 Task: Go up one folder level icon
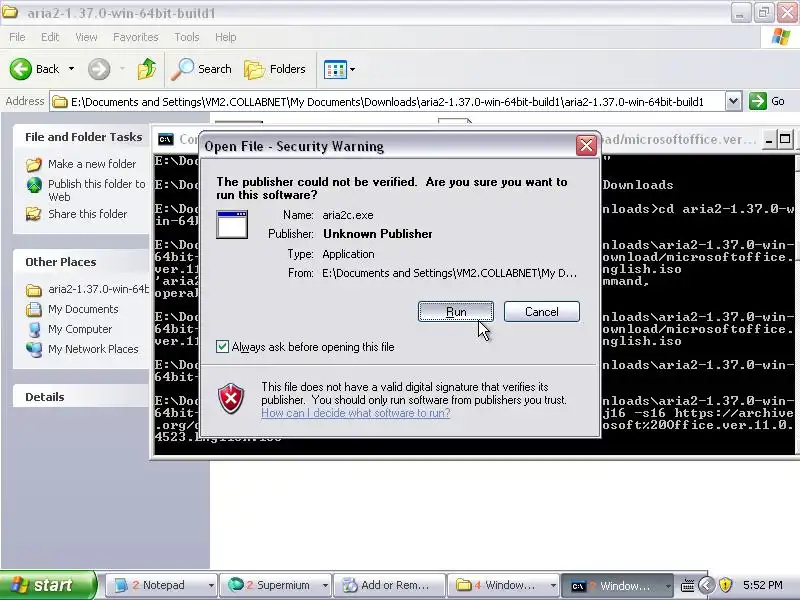[x=147, y=69]
